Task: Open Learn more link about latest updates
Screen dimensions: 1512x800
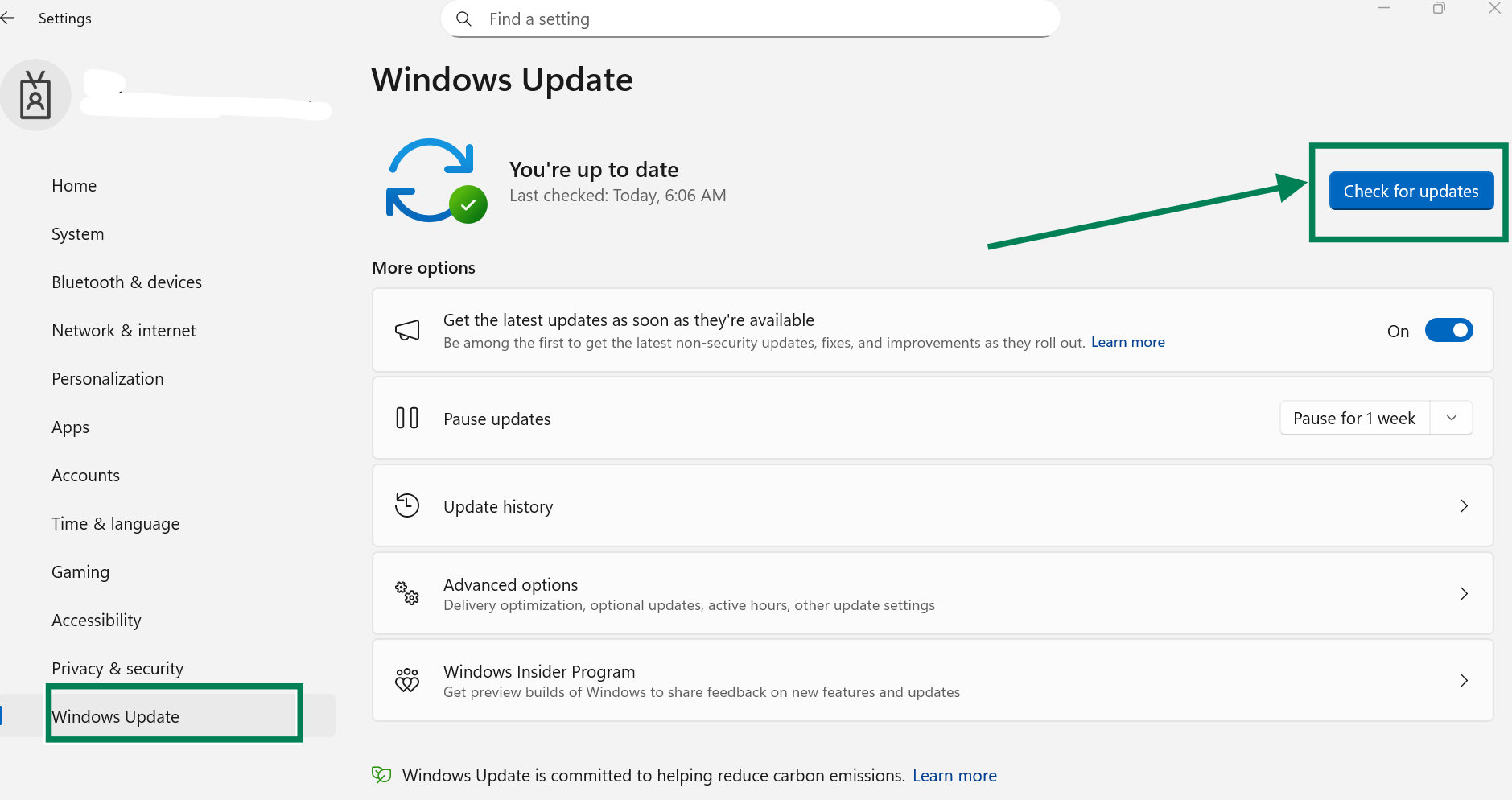Action: (x=1128, y=342)
